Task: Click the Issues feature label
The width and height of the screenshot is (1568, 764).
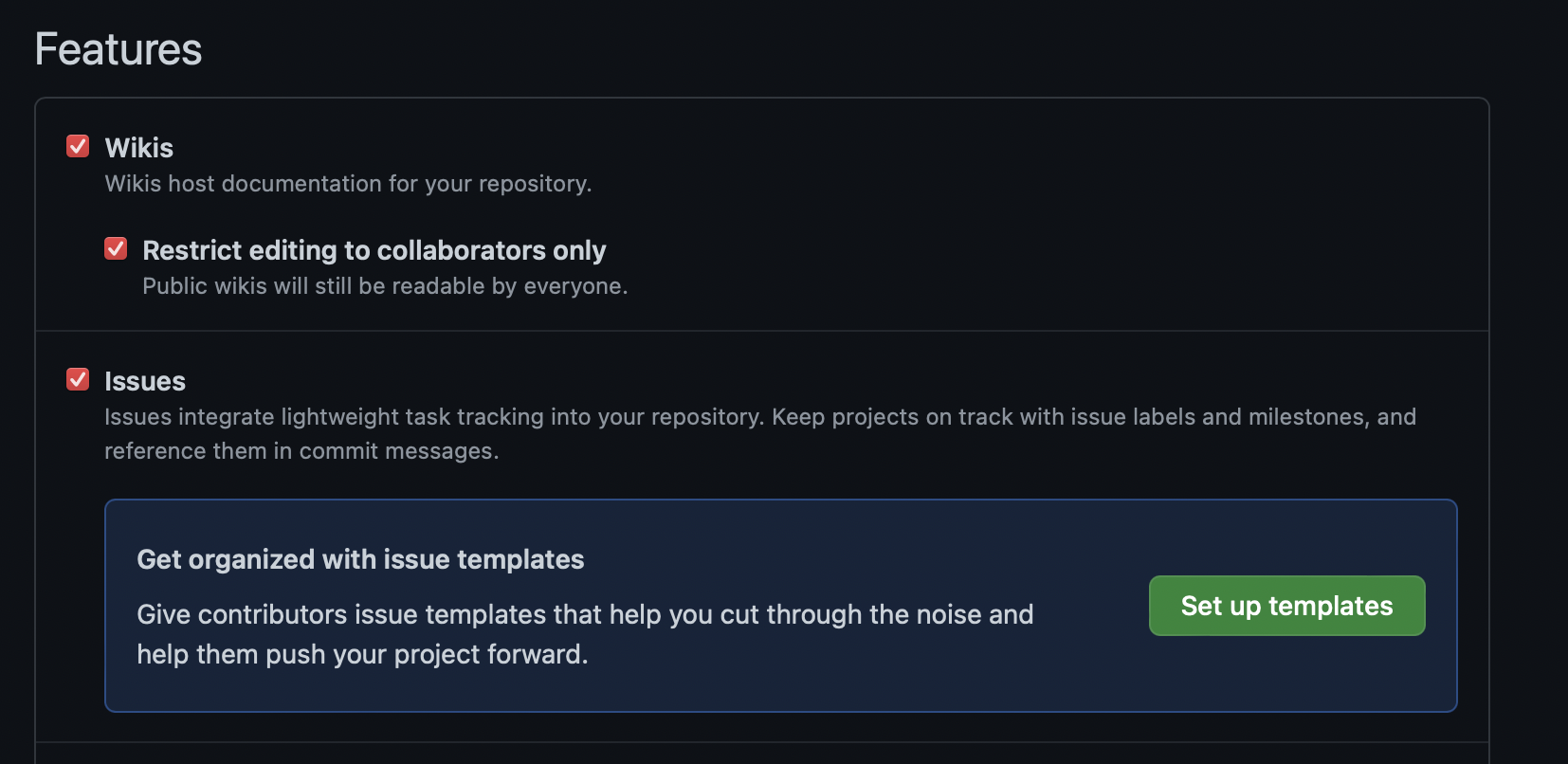Action: (145, 380)
